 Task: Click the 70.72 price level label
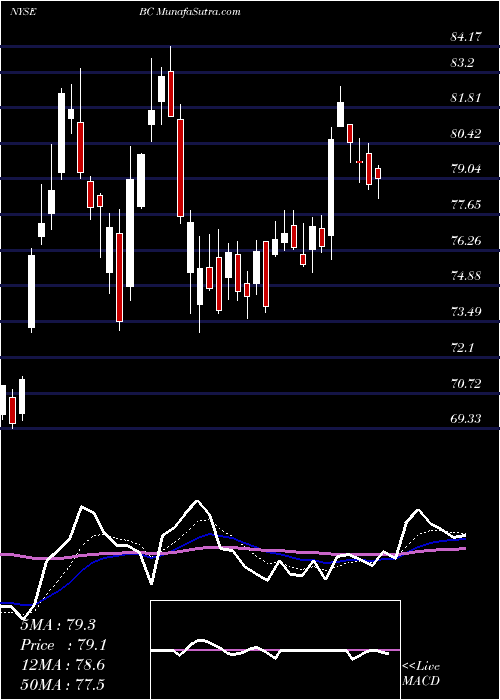pyautogui.click(x=466, y=383)
